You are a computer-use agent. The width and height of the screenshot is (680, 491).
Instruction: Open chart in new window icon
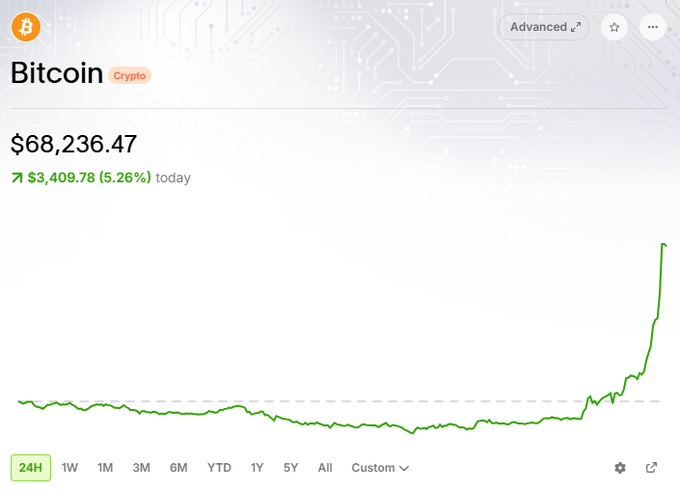point(651,468)
